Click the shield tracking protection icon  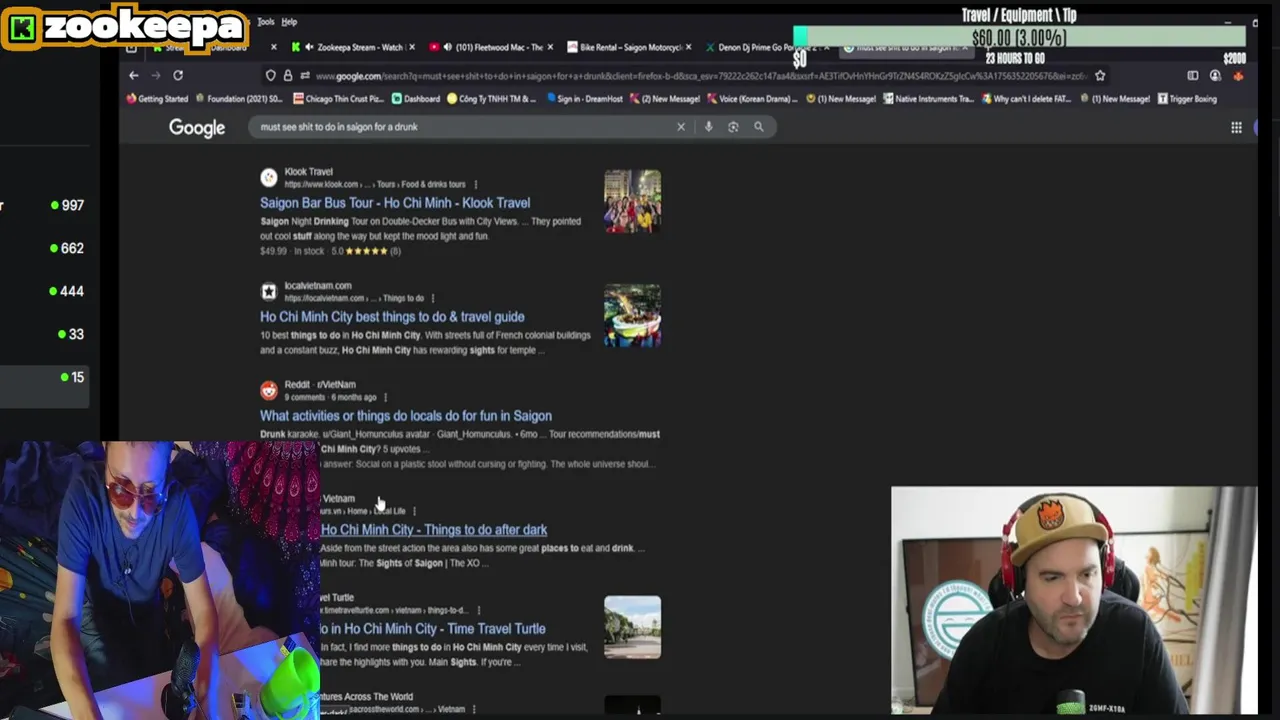point(270,76)
